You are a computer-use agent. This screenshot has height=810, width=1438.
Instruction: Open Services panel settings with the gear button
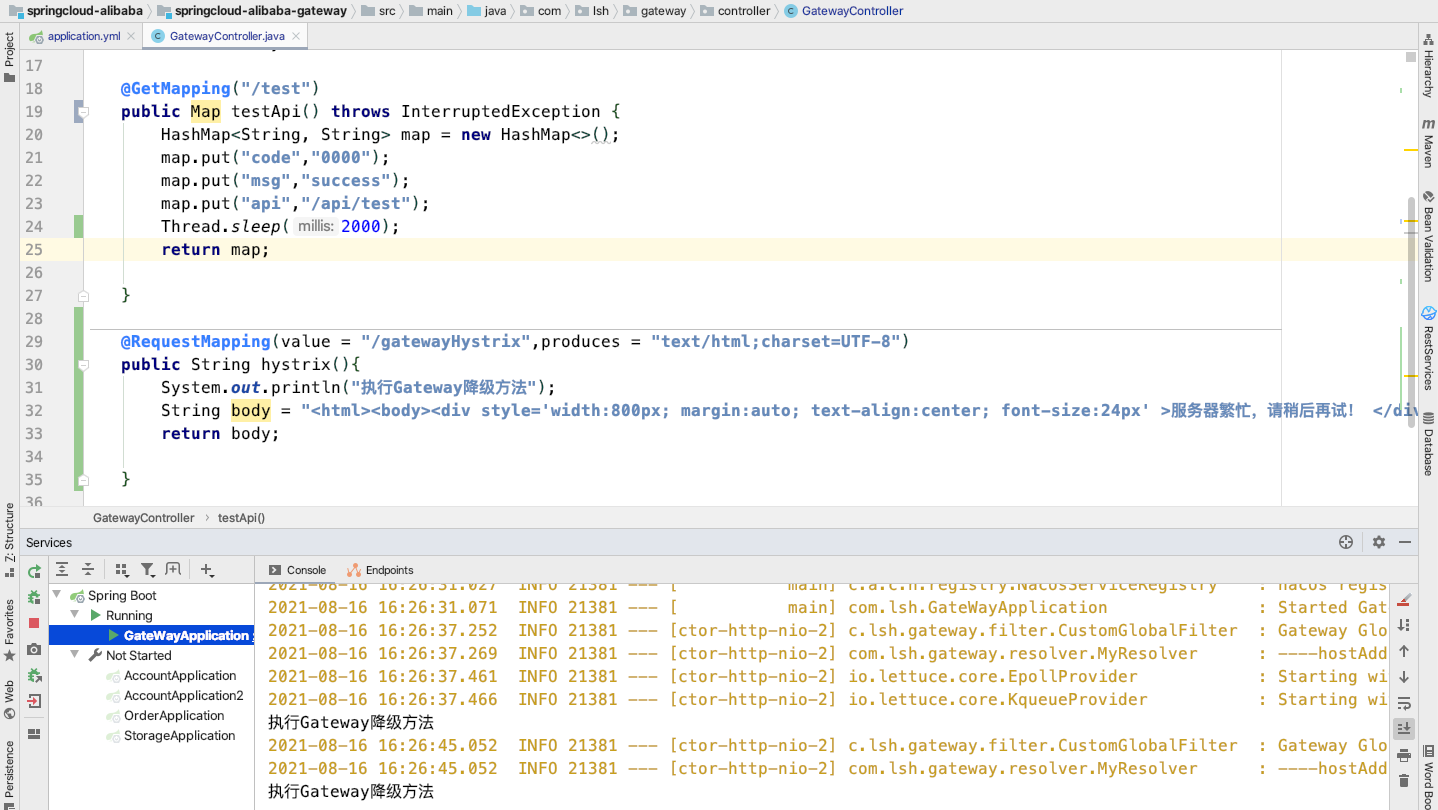[x=1378, y=541]
